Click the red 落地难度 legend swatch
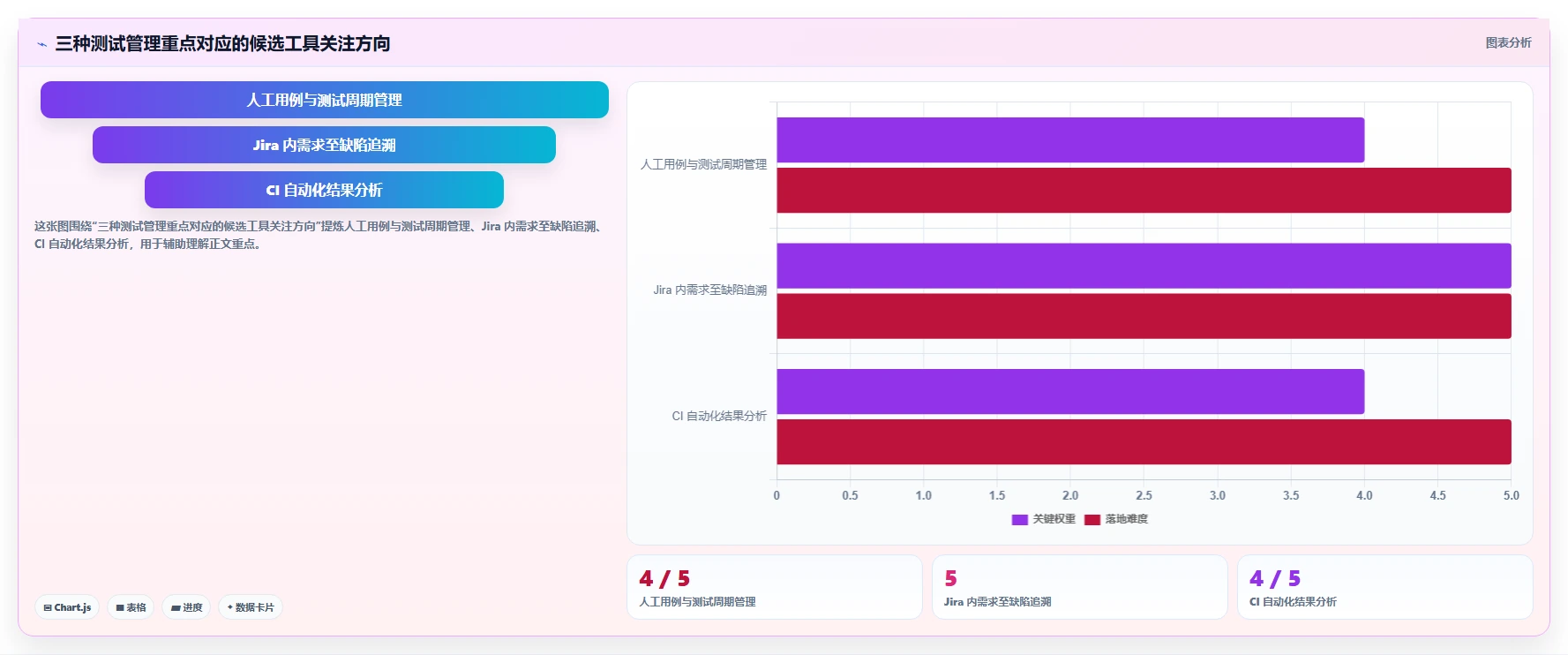 pos(1092,520)
